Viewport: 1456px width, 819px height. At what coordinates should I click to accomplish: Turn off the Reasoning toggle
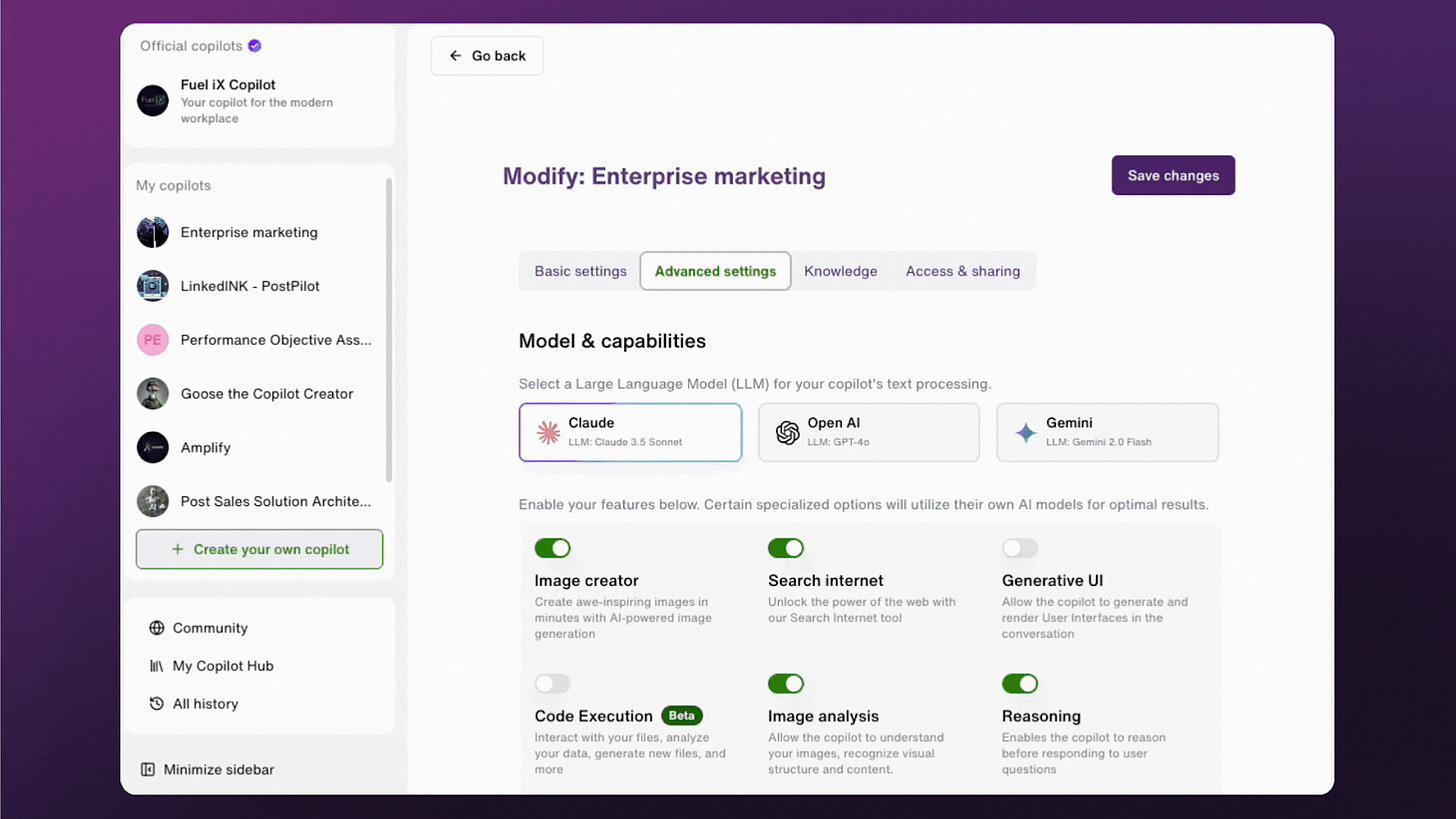[x=1020, y=684]
